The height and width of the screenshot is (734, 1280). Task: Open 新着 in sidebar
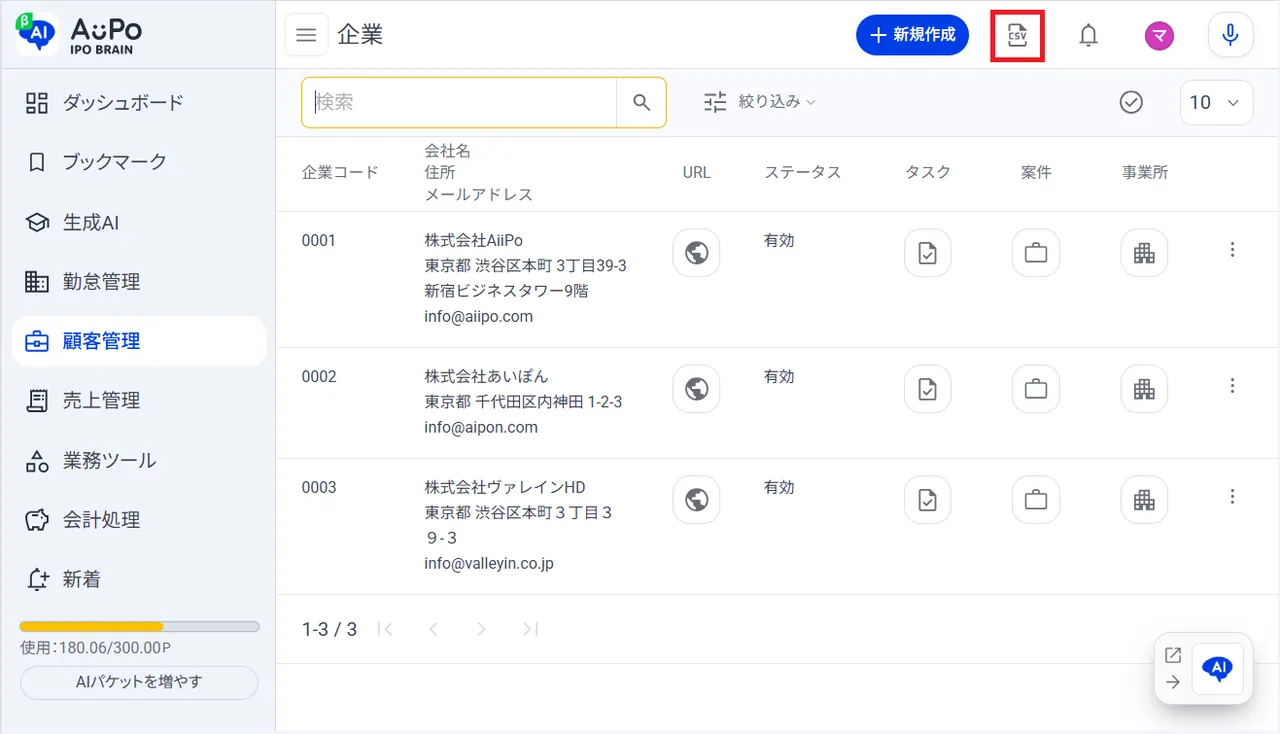(x=139, y=580)
